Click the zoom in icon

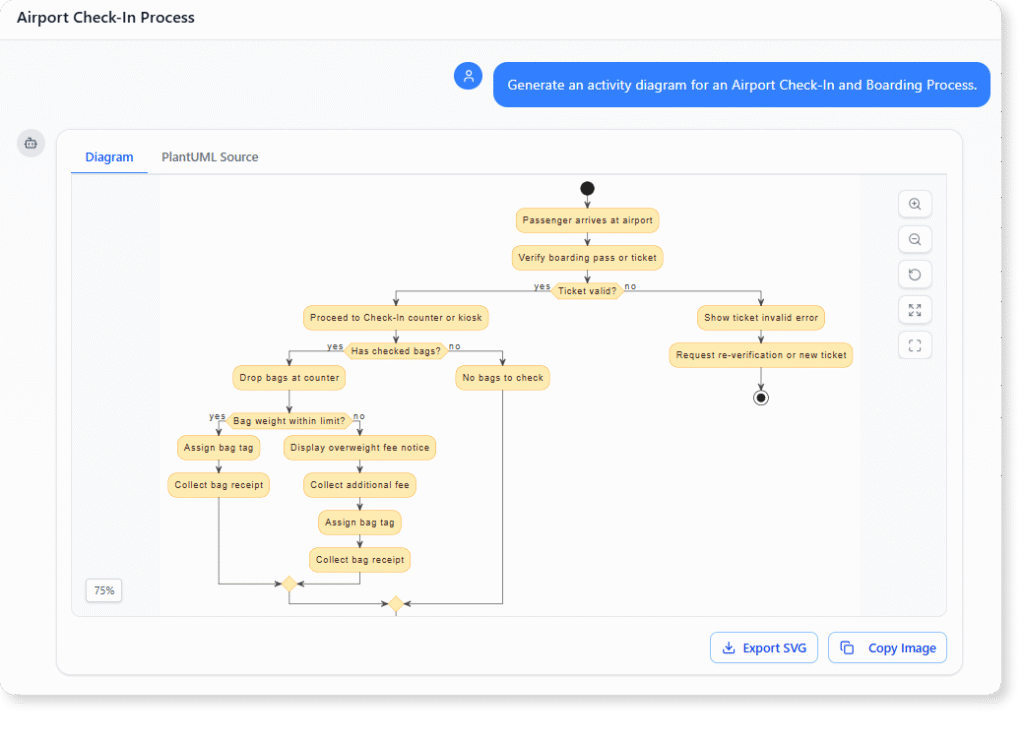pyautogui.click(x=914, y=204)
